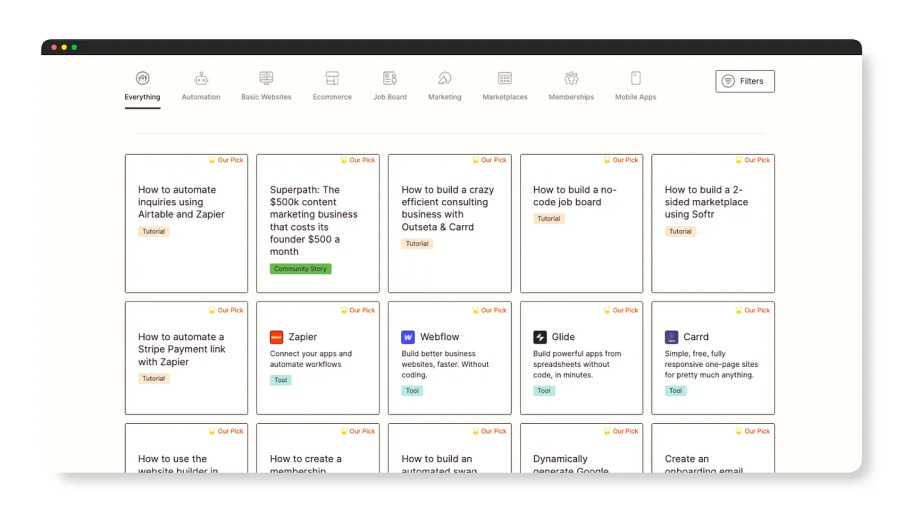904x512 pixels.
Task: Click the Mobile Apps phone icon
Action: [x=636, y=78]
